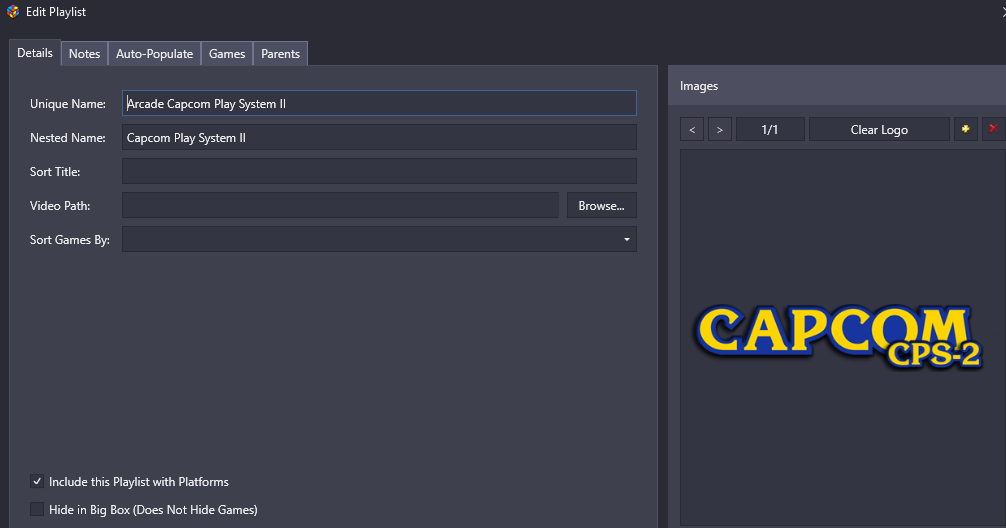Remove the current image with the red X icon
Image resolution: width=1006 pixels, height=528 pixels.
point(993,129)
